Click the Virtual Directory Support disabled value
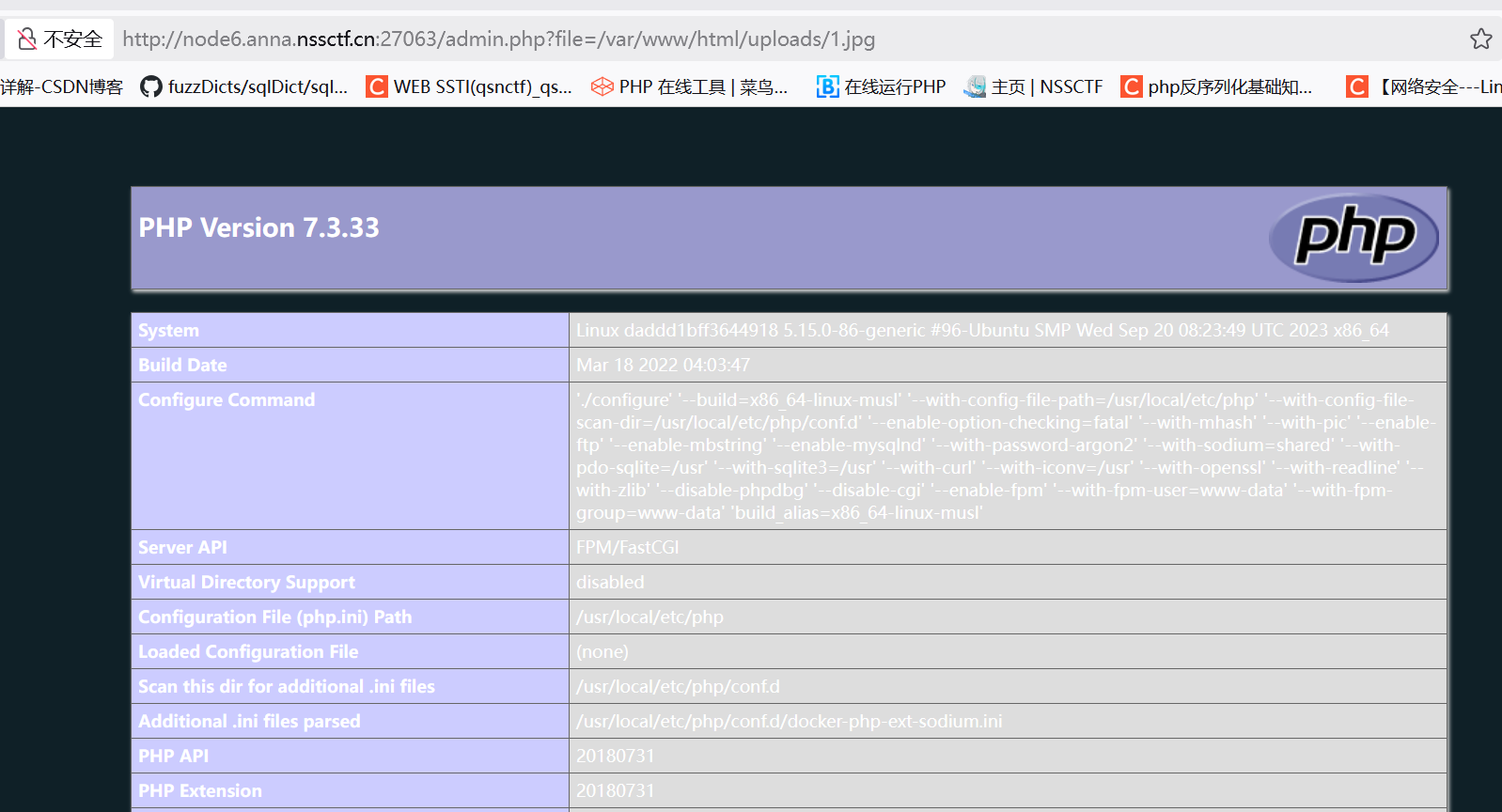 (610, 582)
